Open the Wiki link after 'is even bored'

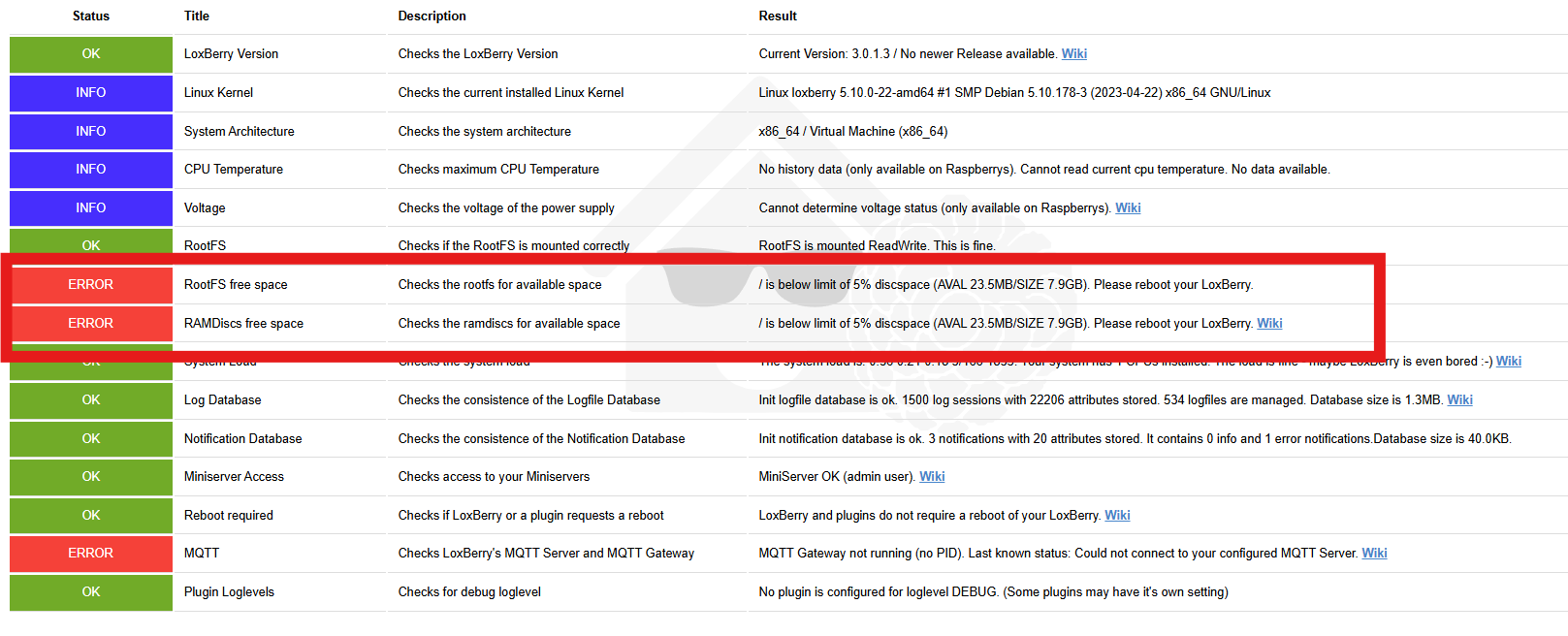(1508, 362)
